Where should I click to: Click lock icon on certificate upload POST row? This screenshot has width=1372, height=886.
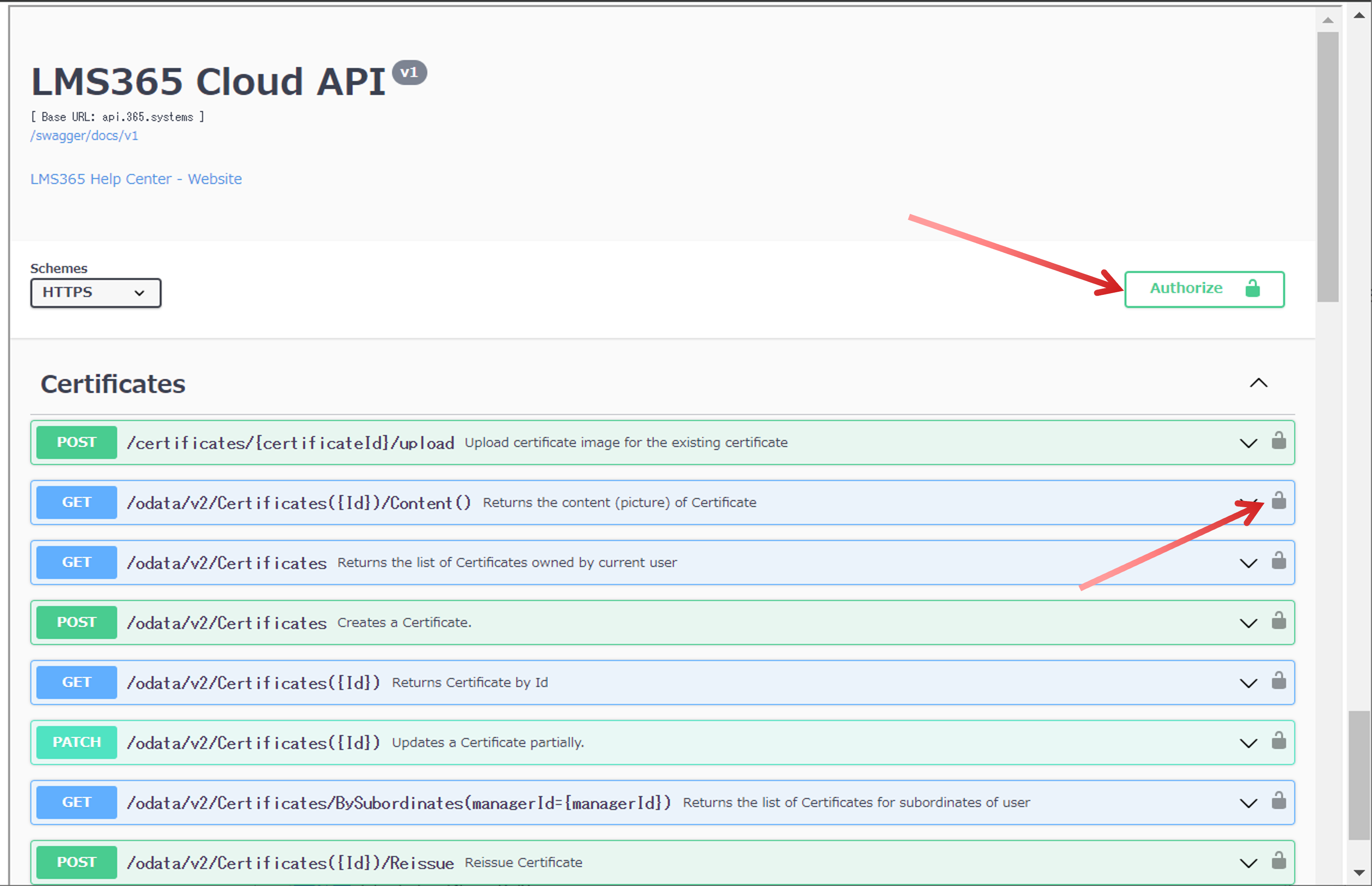pyautogui.click(x=1278, y=441)
